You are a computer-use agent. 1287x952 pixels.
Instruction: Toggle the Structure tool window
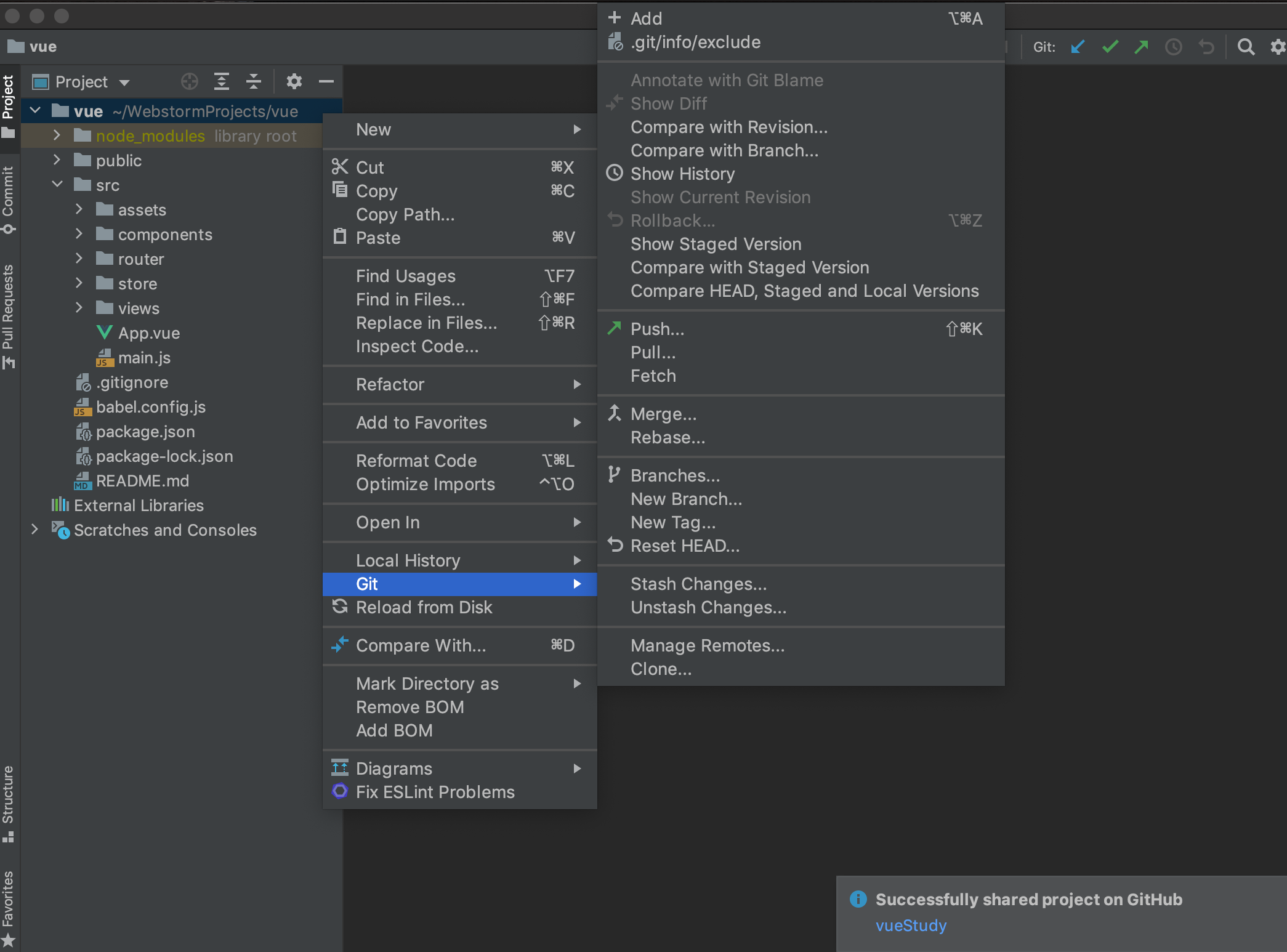(8, 801)
